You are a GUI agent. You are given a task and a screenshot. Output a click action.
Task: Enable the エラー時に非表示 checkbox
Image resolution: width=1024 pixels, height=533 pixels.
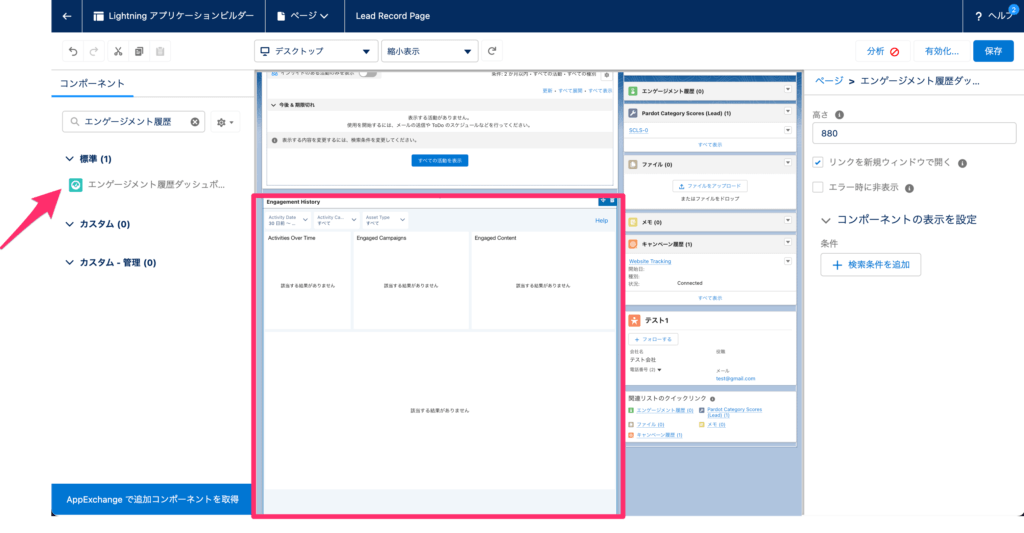click(818, 187)
